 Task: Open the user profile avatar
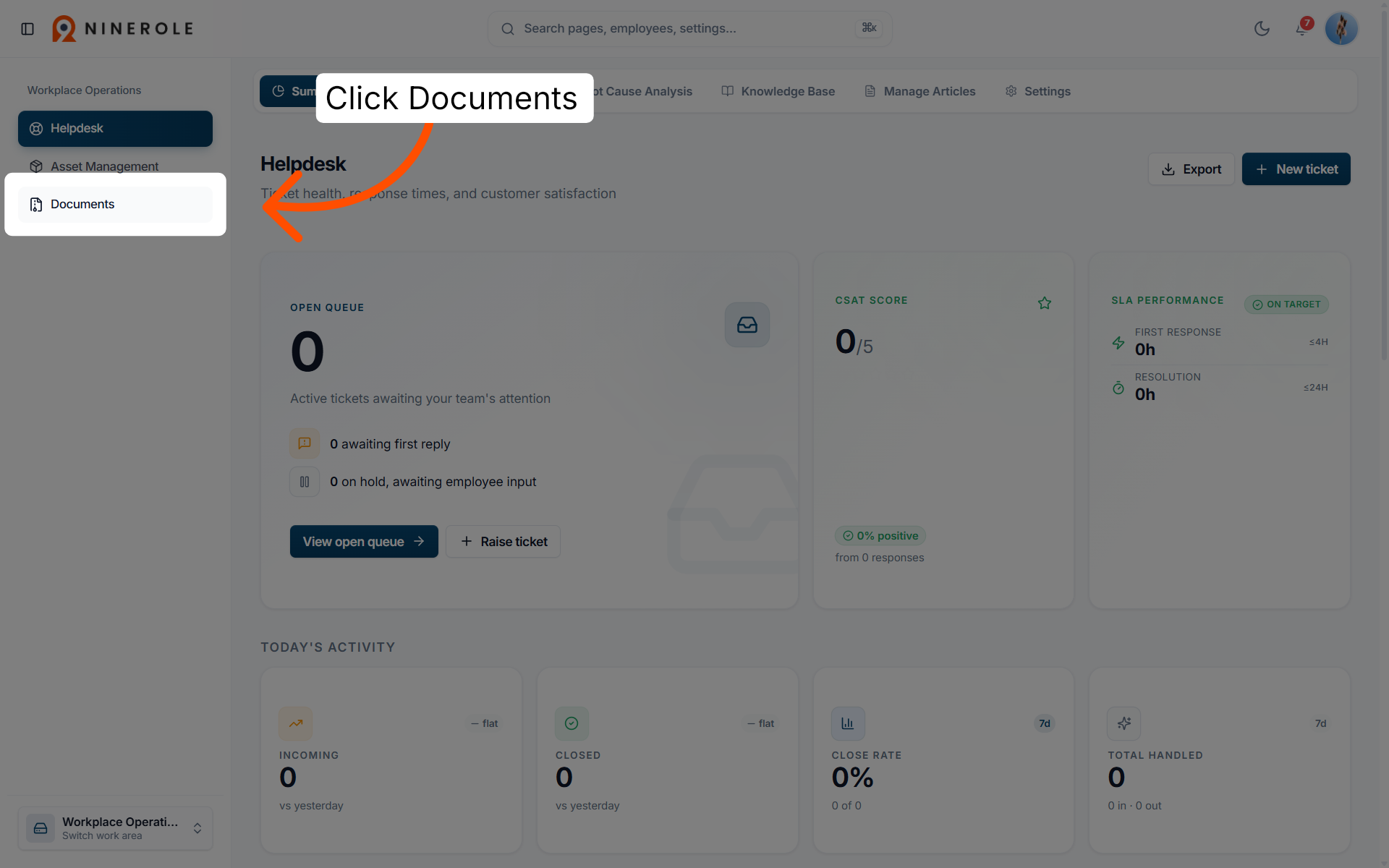click(x=1341, y=29)
